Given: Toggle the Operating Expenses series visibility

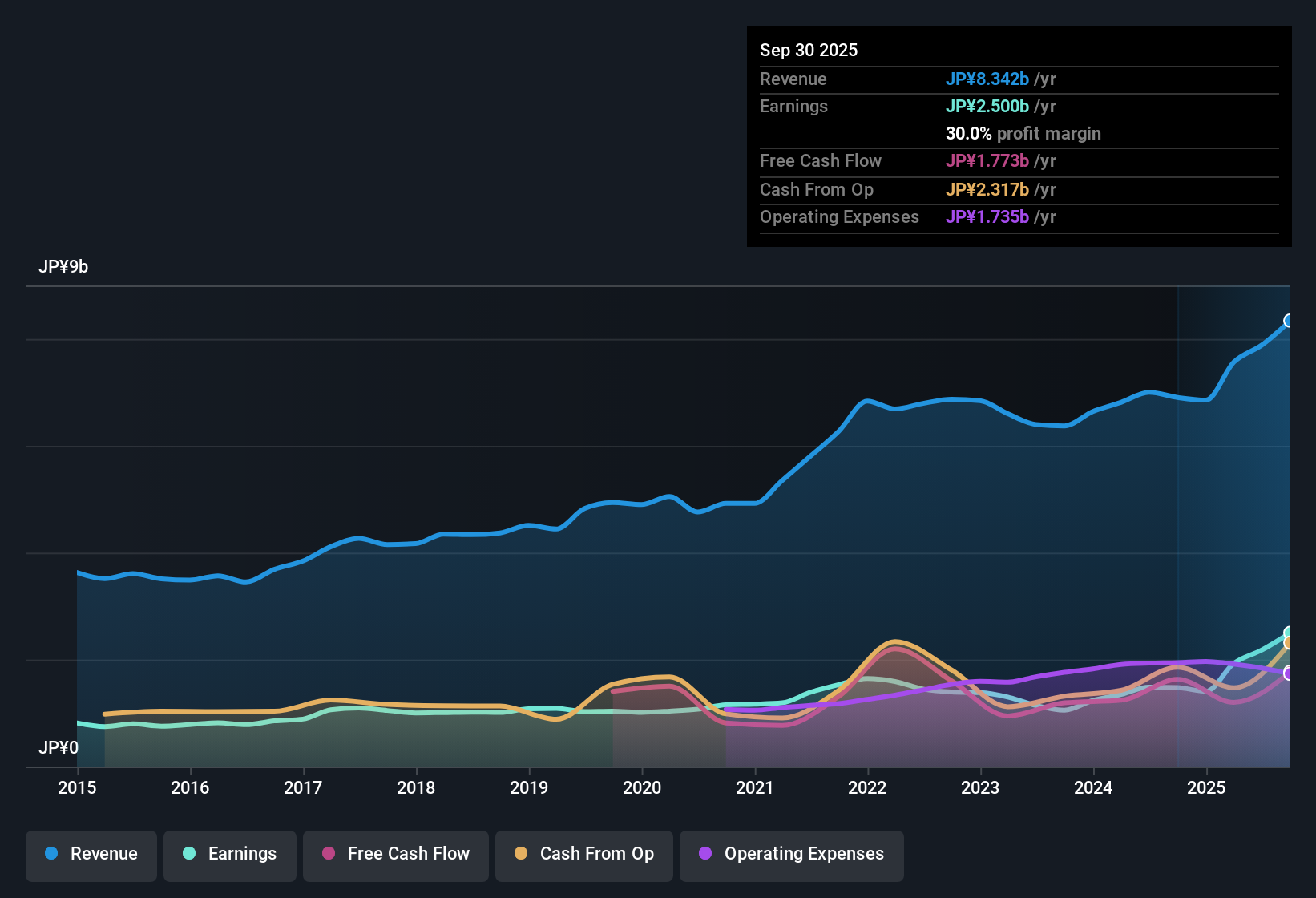Looking at the screenshot, I should pos(791,854).
